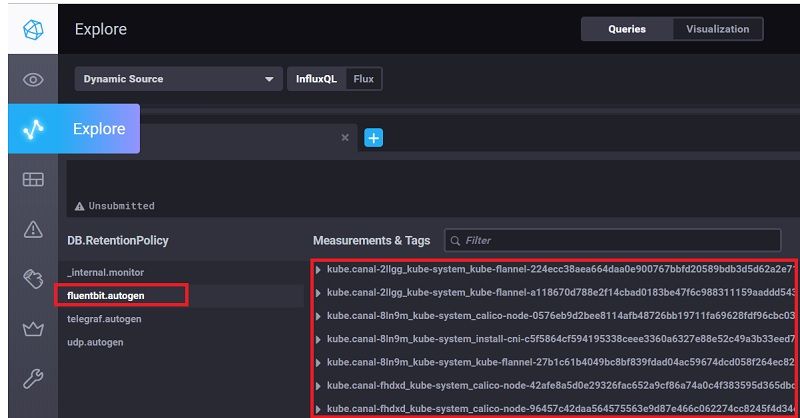The height and width of the screenshot is (418, 800).
Task: Select kube.canal-8ln9m install-cni-c5f5864c measurement text
Action: point(561,339)
